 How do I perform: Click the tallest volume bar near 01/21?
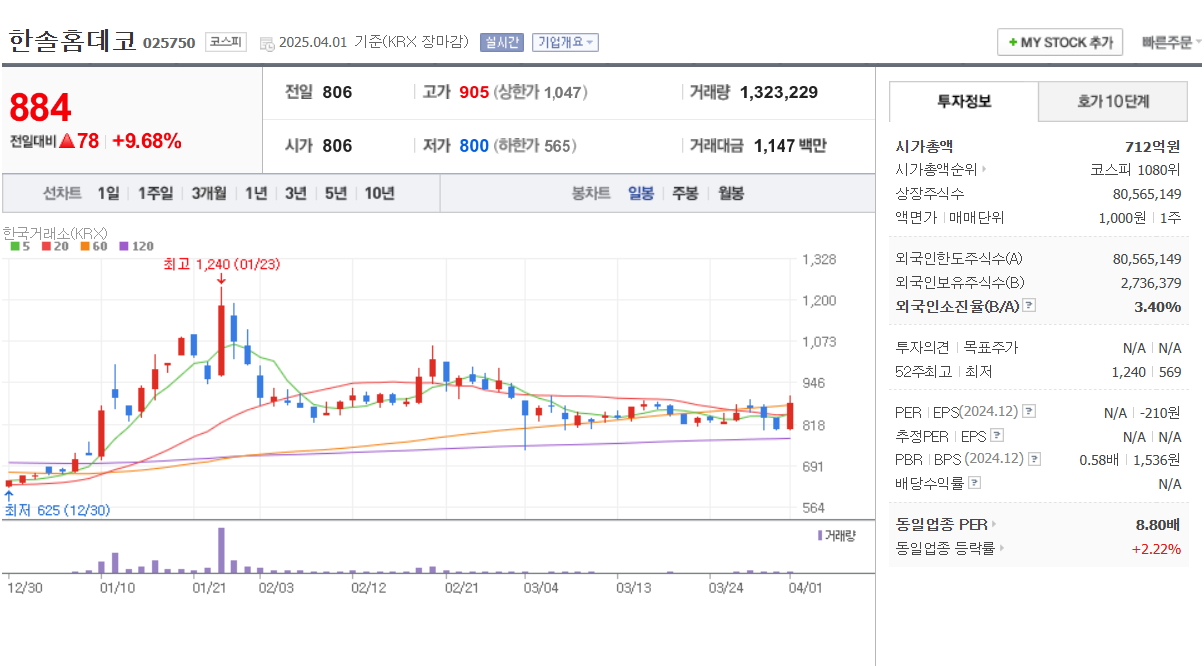221,550
